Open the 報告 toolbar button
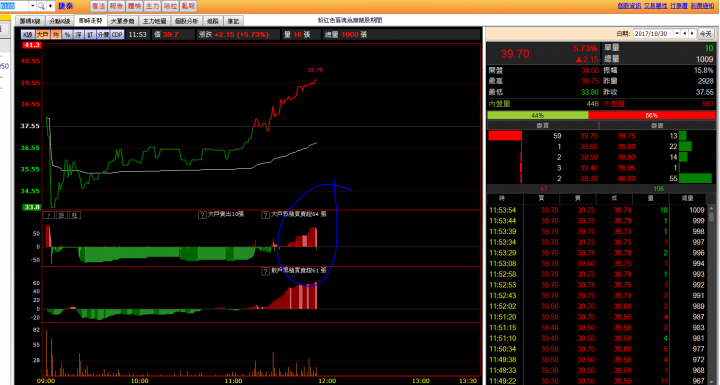This screenshot has height=385, width=720. tap(116, 6)
